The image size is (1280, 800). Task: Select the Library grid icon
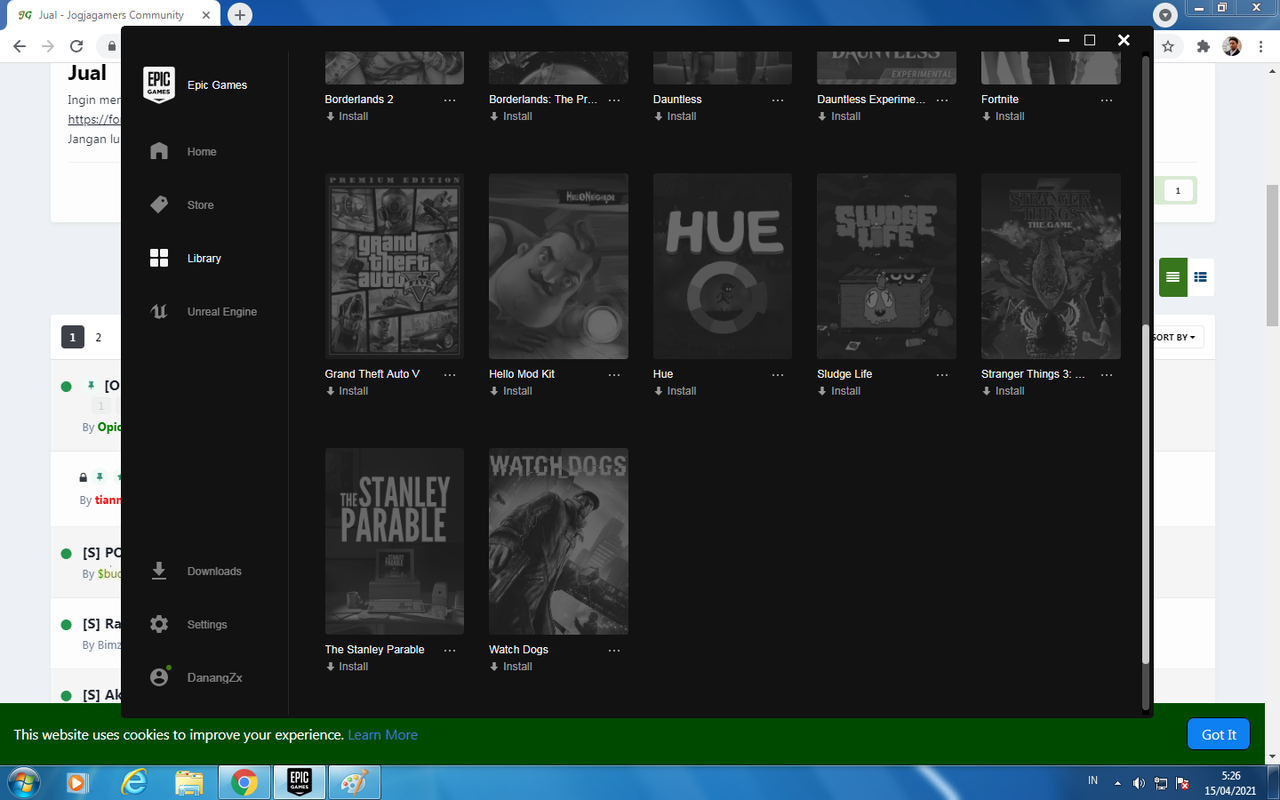click(x=159, y=258)
